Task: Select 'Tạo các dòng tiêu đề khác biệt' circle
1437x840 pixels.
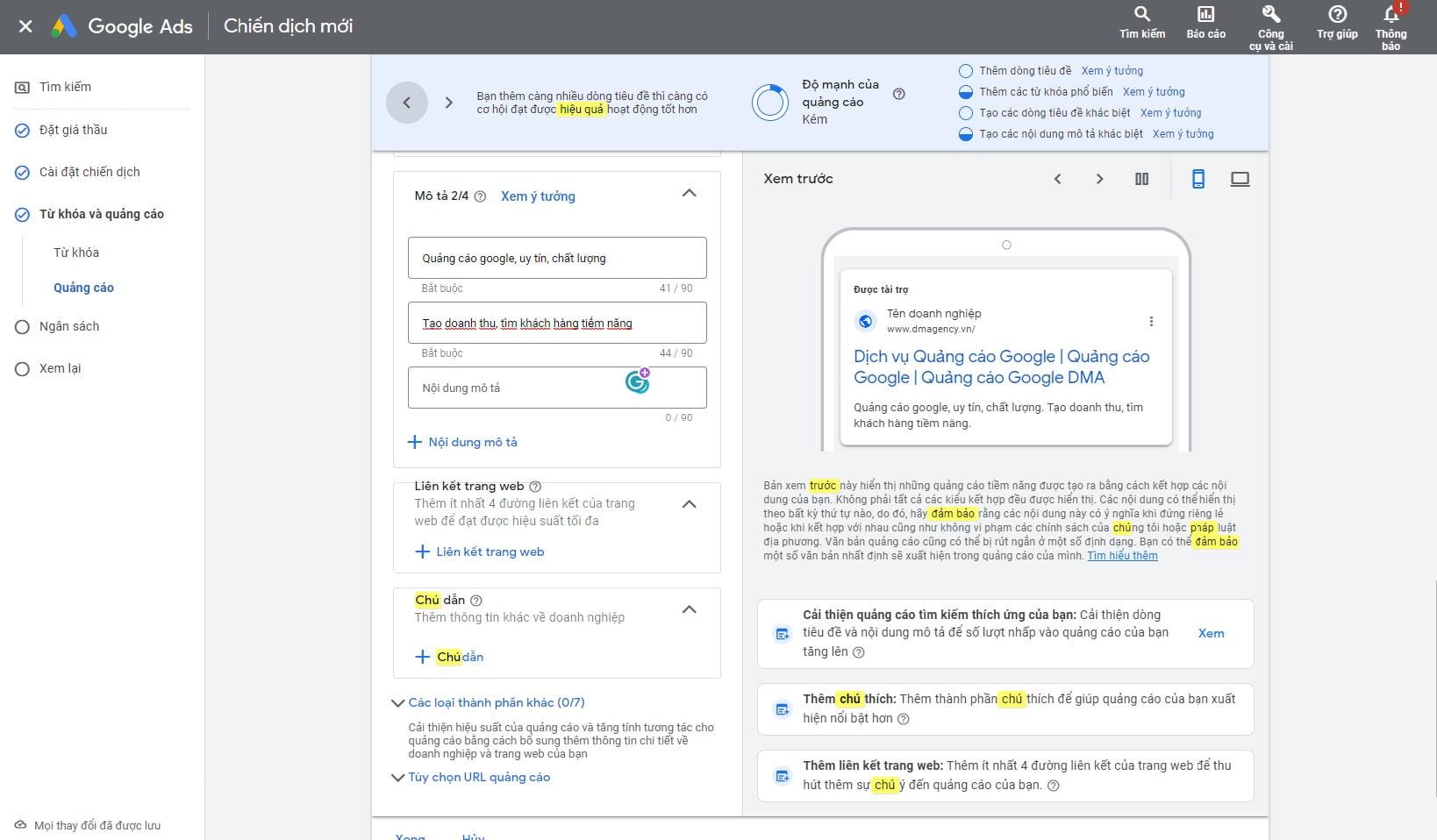Action: tap(966, 113)
